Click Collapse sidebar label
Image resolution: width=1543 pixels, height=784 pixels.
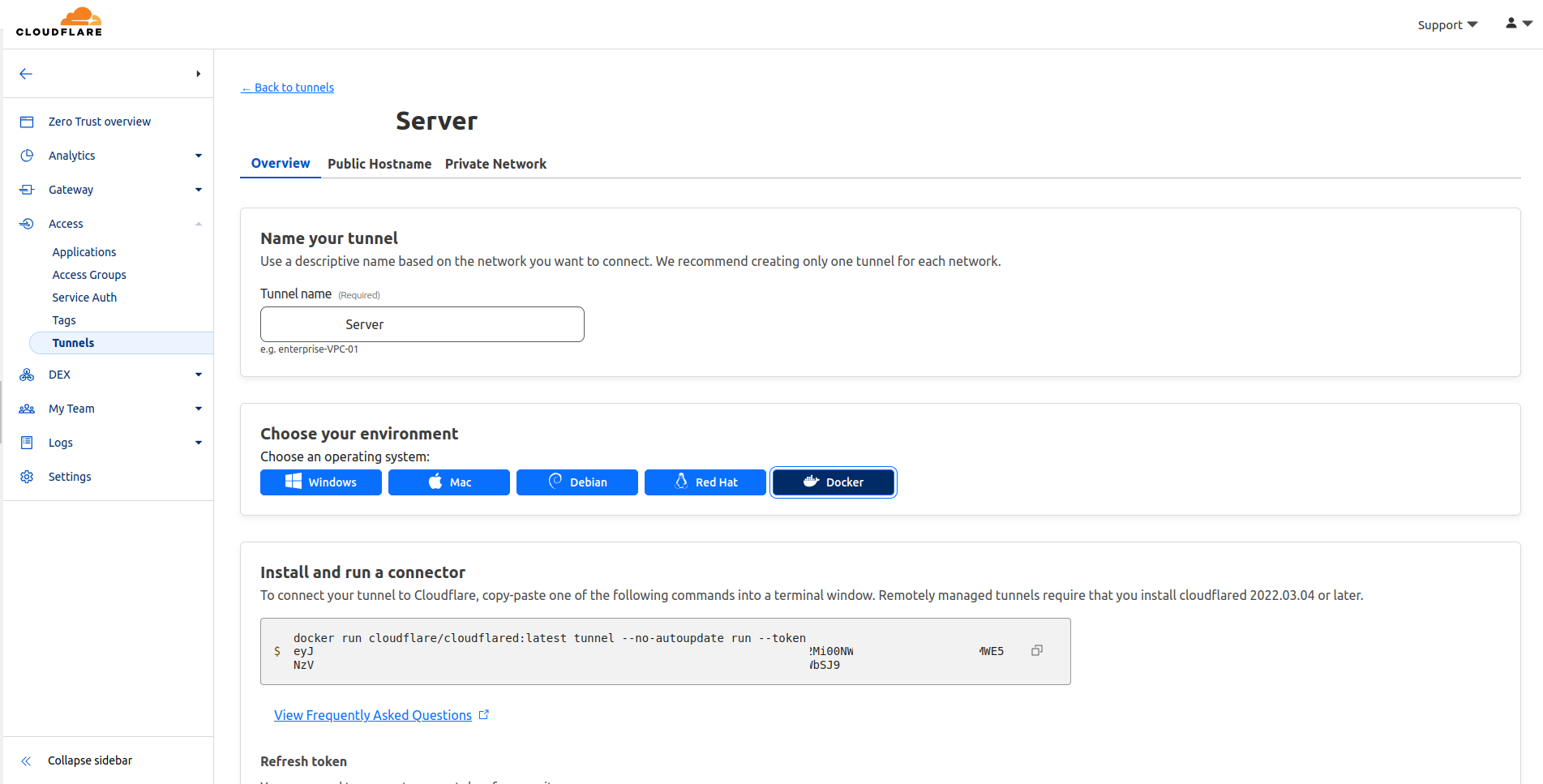point(90,760)
